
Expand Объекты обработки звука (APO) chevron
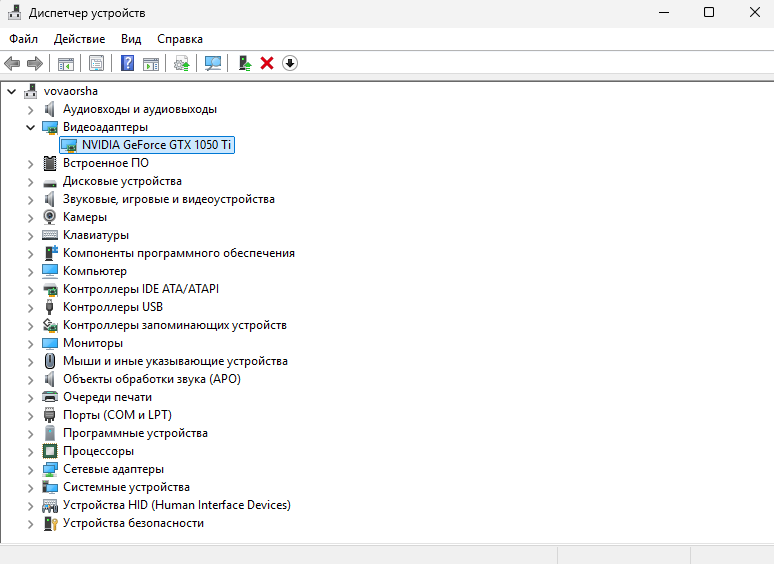[31, 379]
